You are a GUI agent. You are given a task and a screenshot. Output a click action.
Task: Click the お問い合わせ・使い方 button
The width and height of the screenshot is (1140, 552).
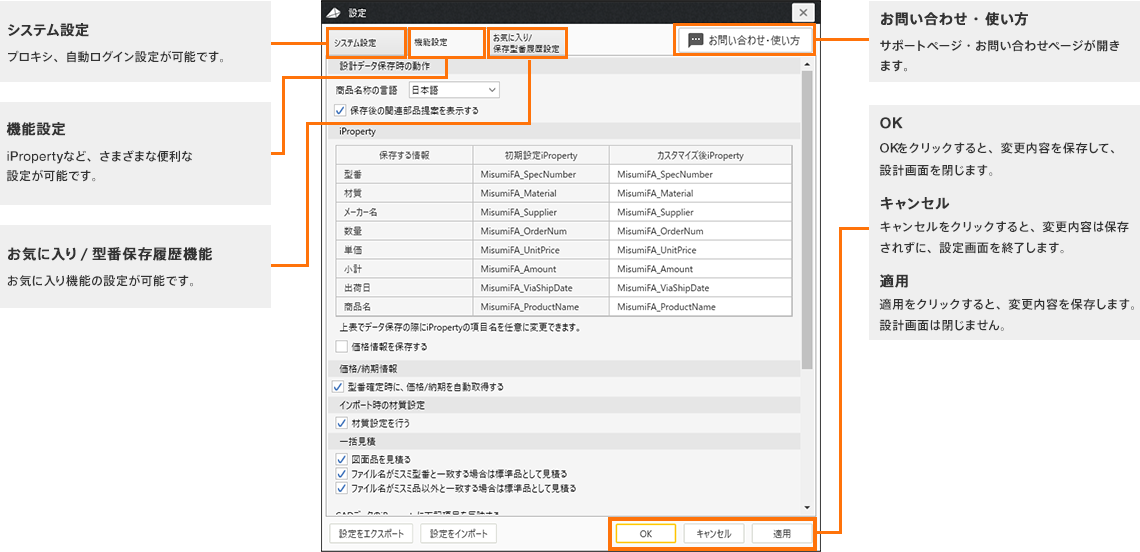[744, 41]
